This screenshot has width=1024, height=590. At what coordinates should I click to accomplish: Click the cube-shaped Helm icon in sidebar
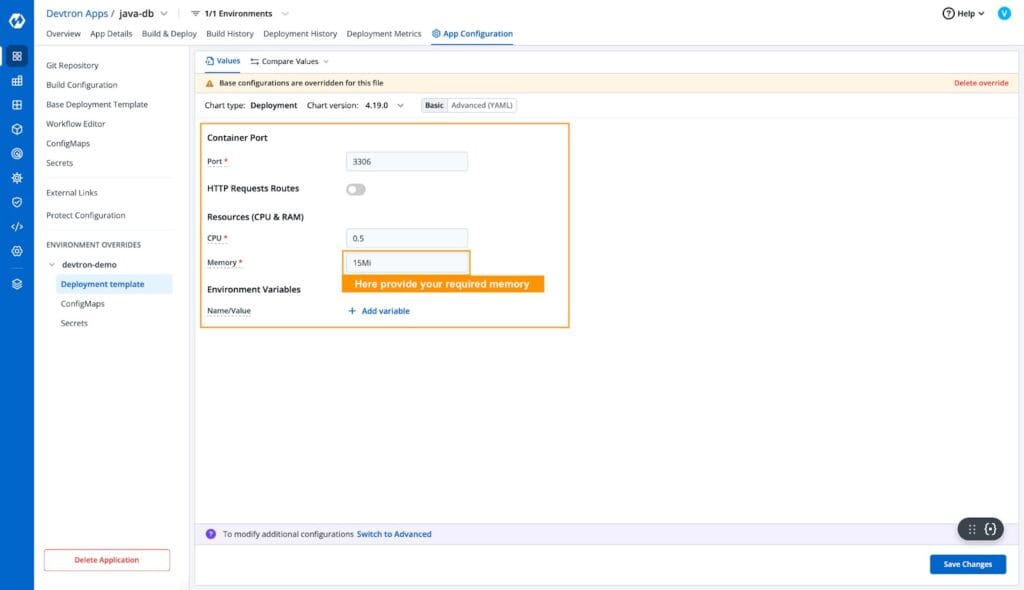tap(15, 128)
